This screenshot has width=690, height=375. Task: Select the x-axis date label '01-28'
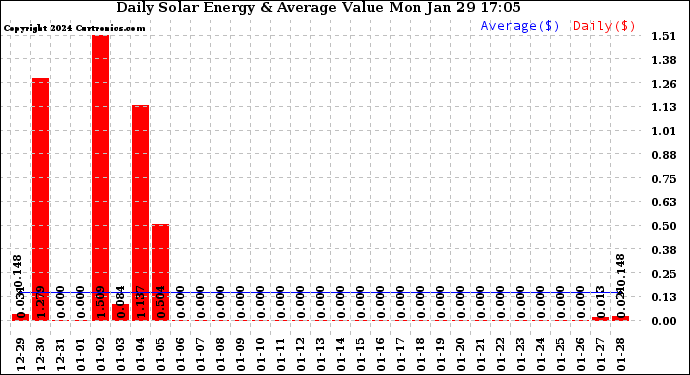(620, 354)
